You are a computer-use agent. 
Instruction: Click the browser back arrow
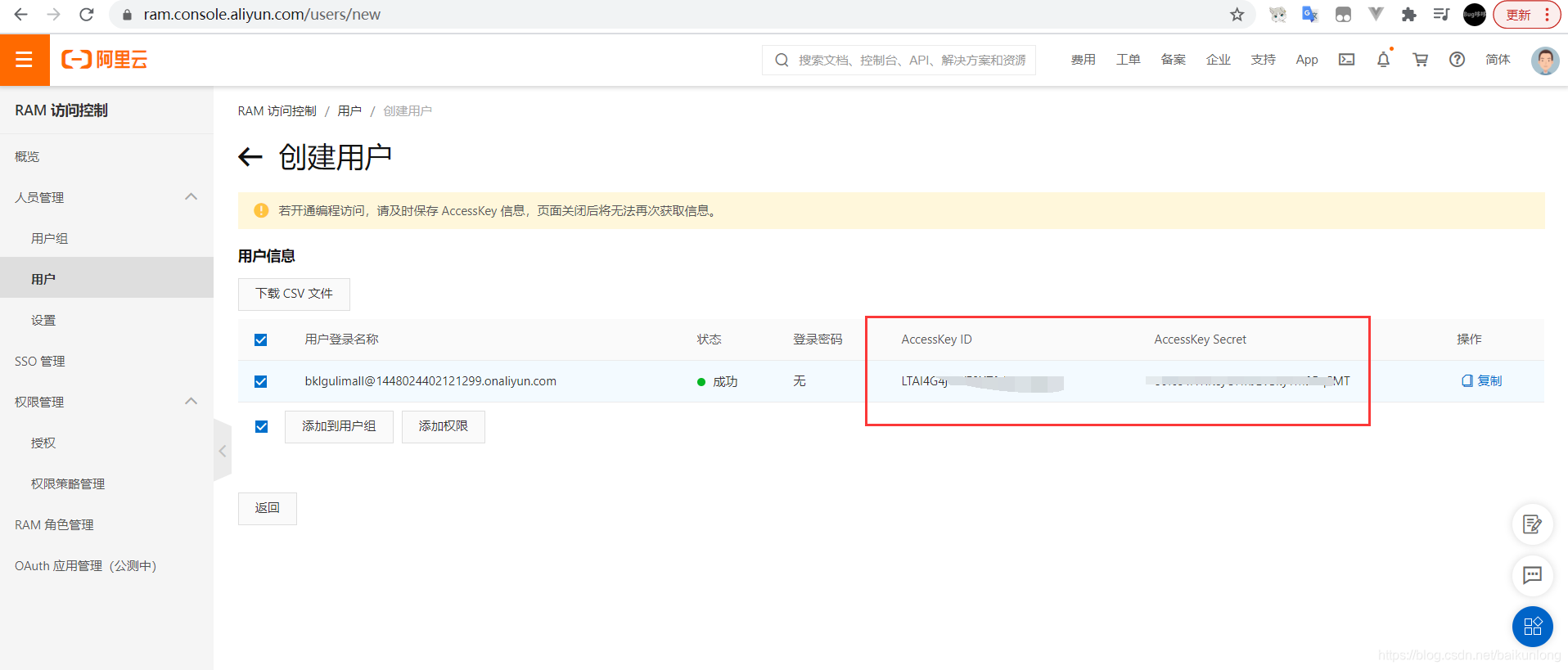(x=21, y=15)
